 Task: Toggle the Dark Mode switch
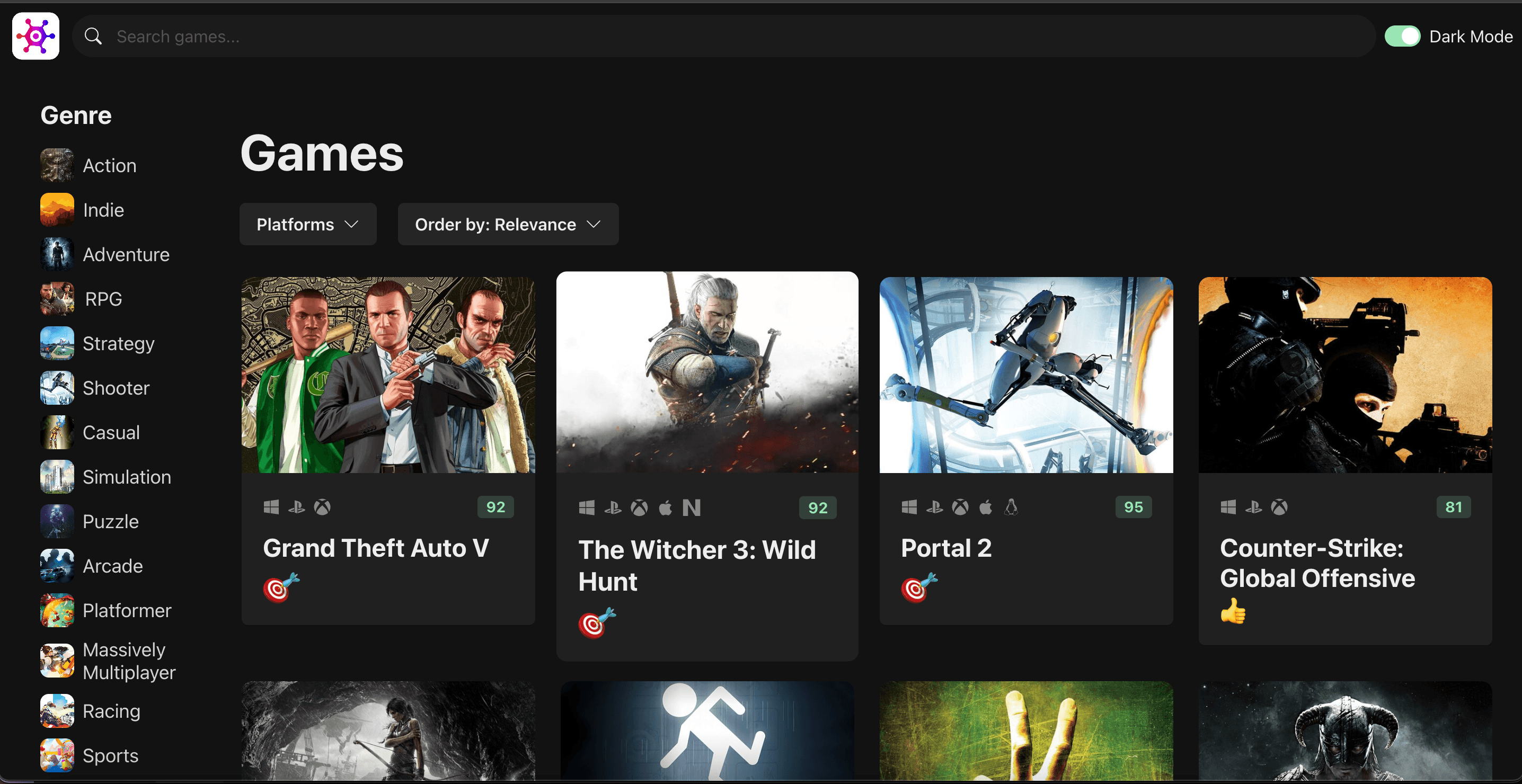tap(1402, 36)
